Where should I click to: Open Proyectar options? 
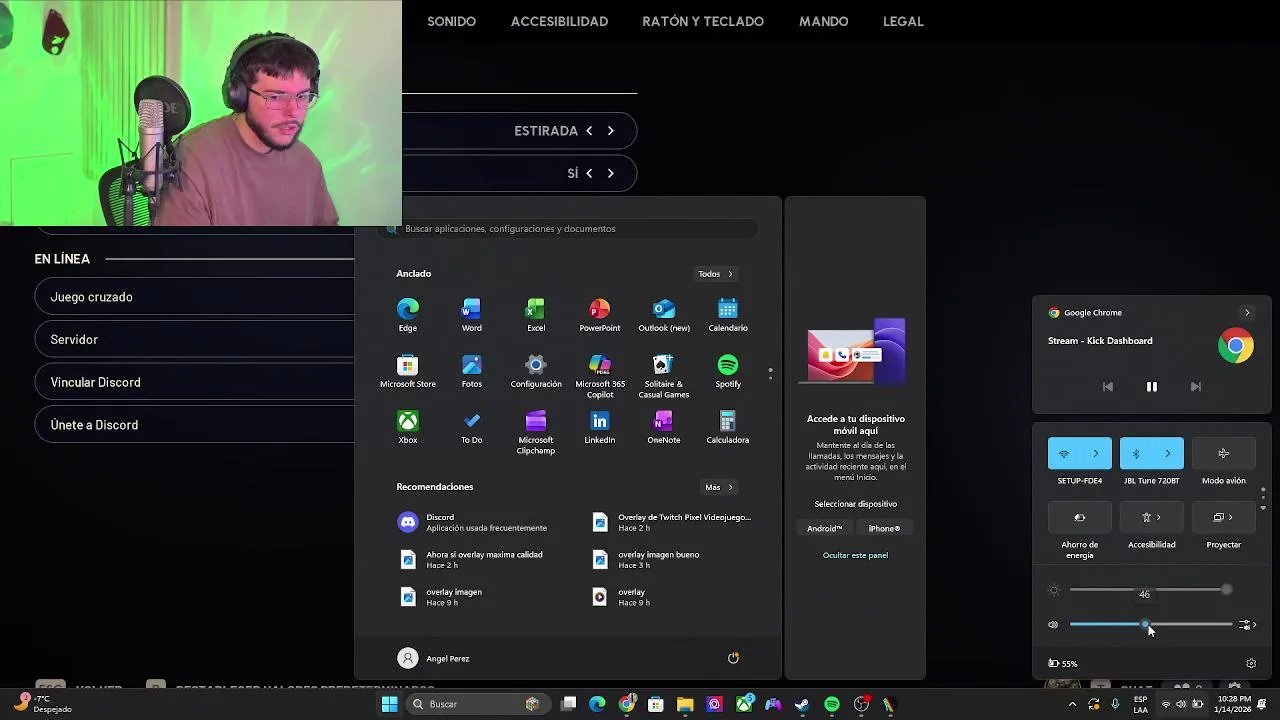pyautogui.click(x=1223, y=518)
